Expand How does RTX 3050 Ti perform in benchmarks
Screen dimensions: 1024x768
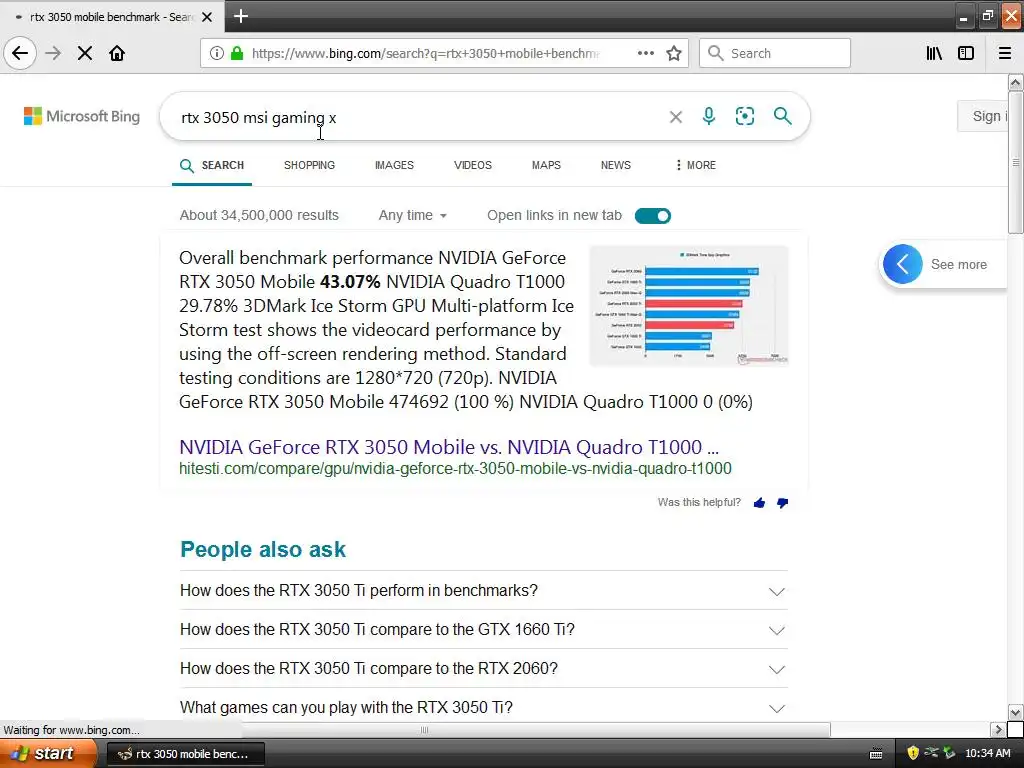coord(483,590)
